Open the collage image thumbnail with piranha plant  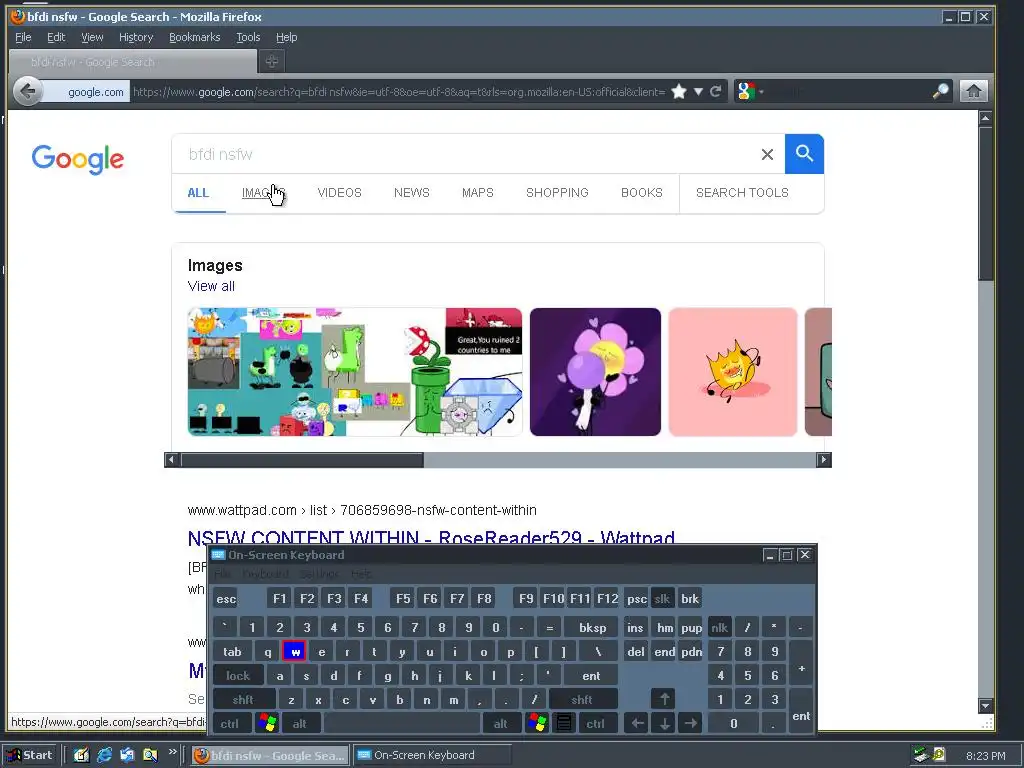[355, 372]
